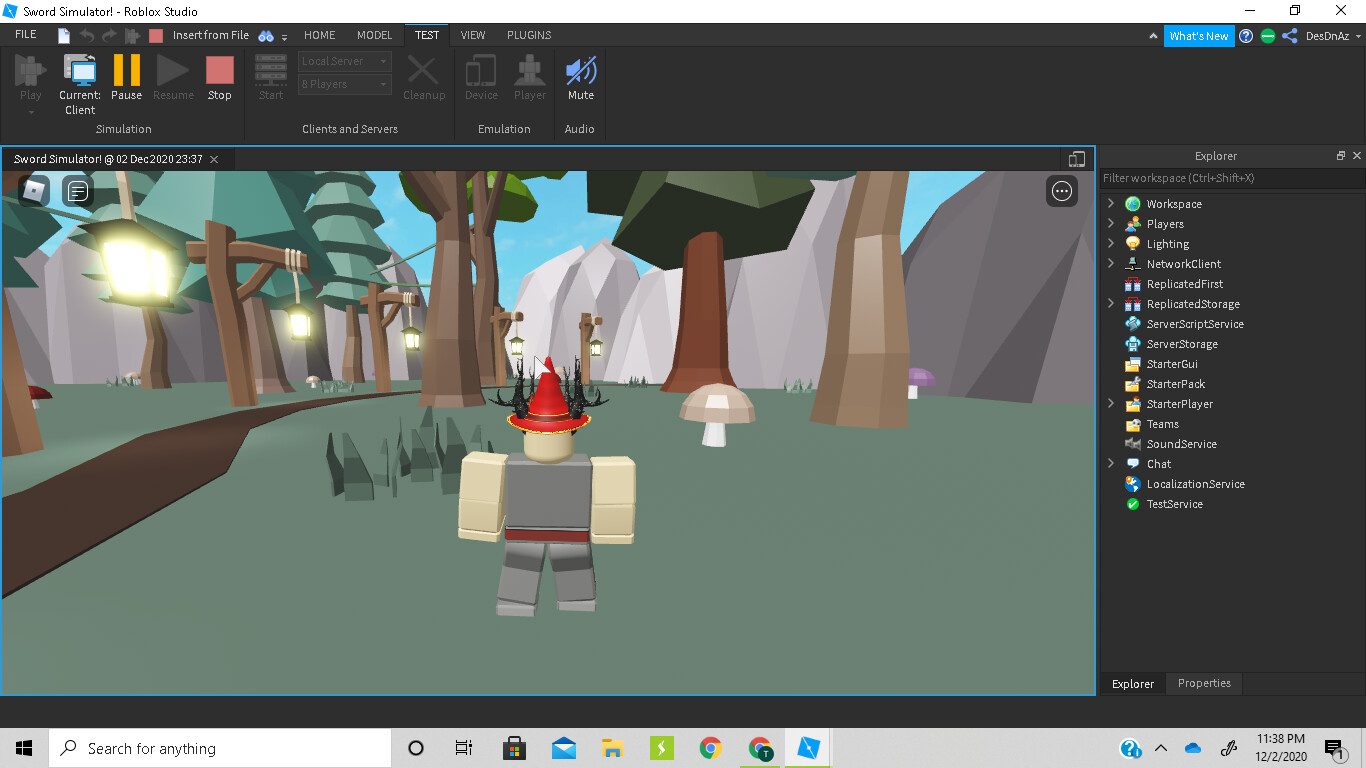This screenshot has width=1366, height=768.
Task: Click the binoculars find icon
Action: pos(266,35)
